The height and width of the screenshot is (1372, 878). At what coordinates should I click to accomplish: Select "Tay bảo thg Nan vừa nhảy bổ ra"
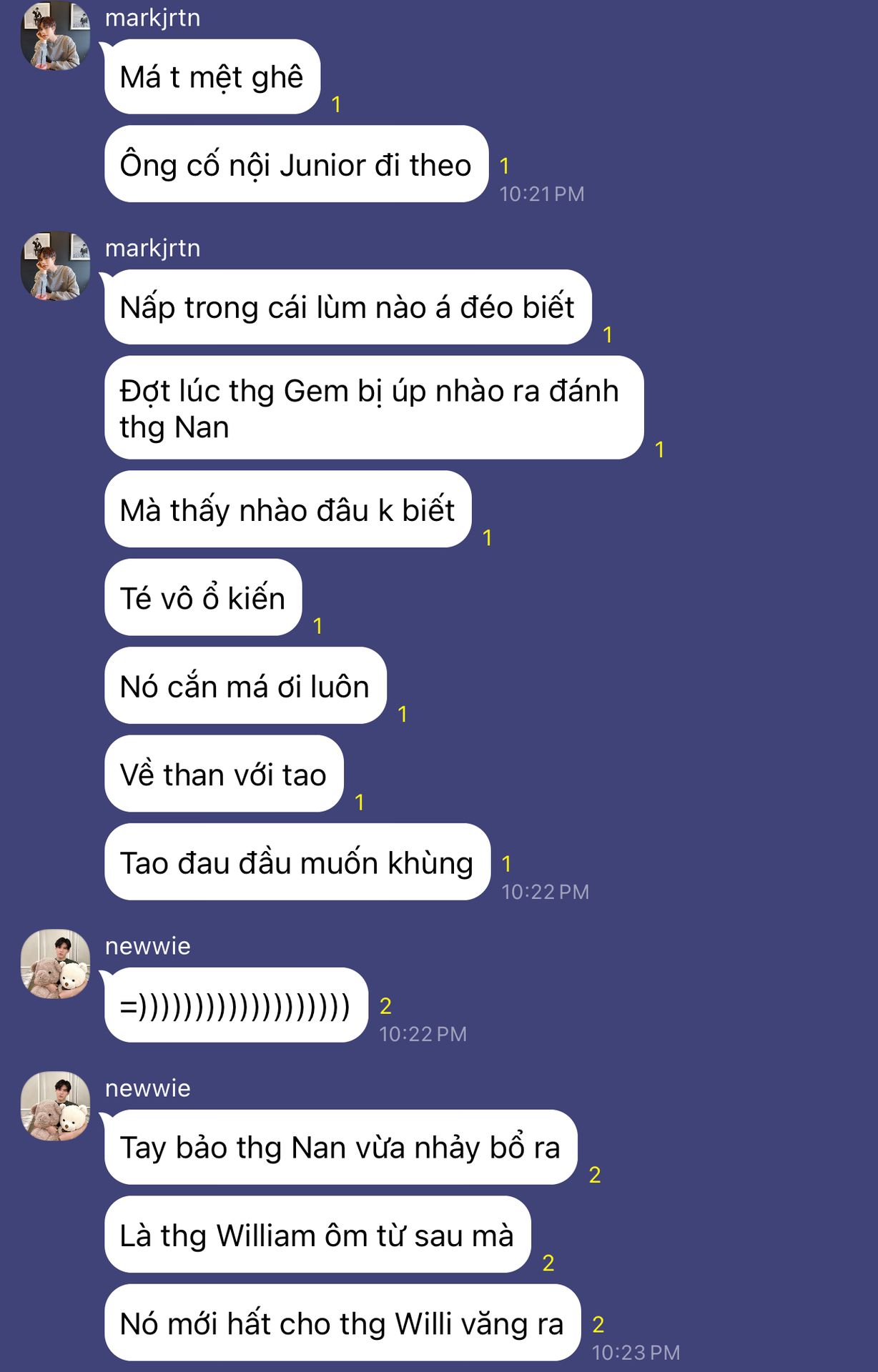(340, 1148)
